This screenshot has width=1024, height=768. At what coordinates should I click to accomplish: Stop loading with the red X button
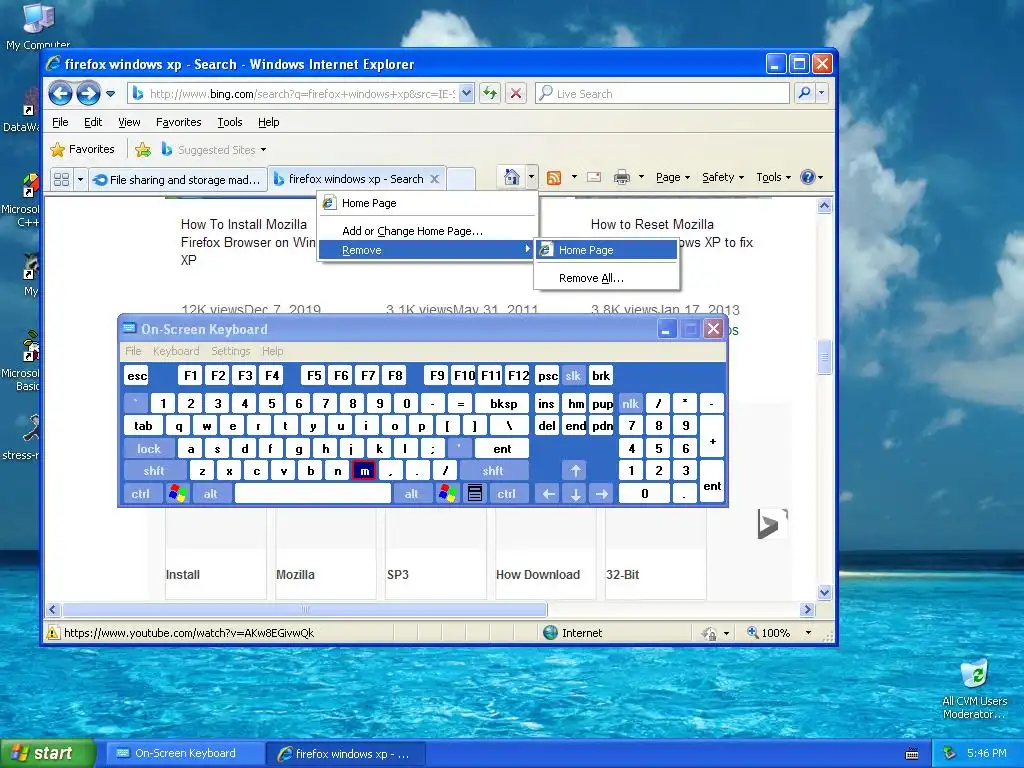[516, 93]
